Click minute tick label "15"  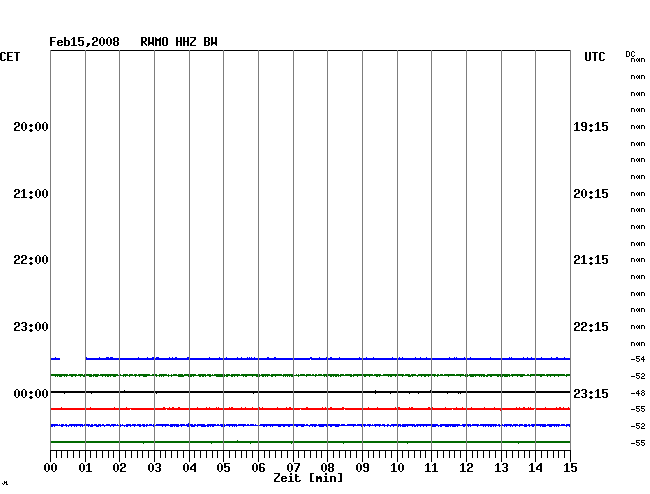point(570,468)
